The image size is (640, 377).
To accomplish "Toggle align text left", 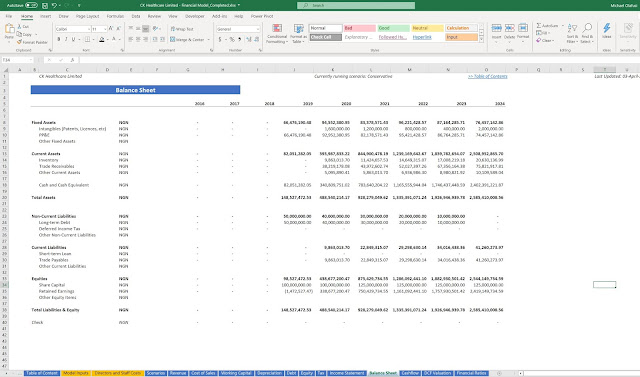I will tap(131, 39).
